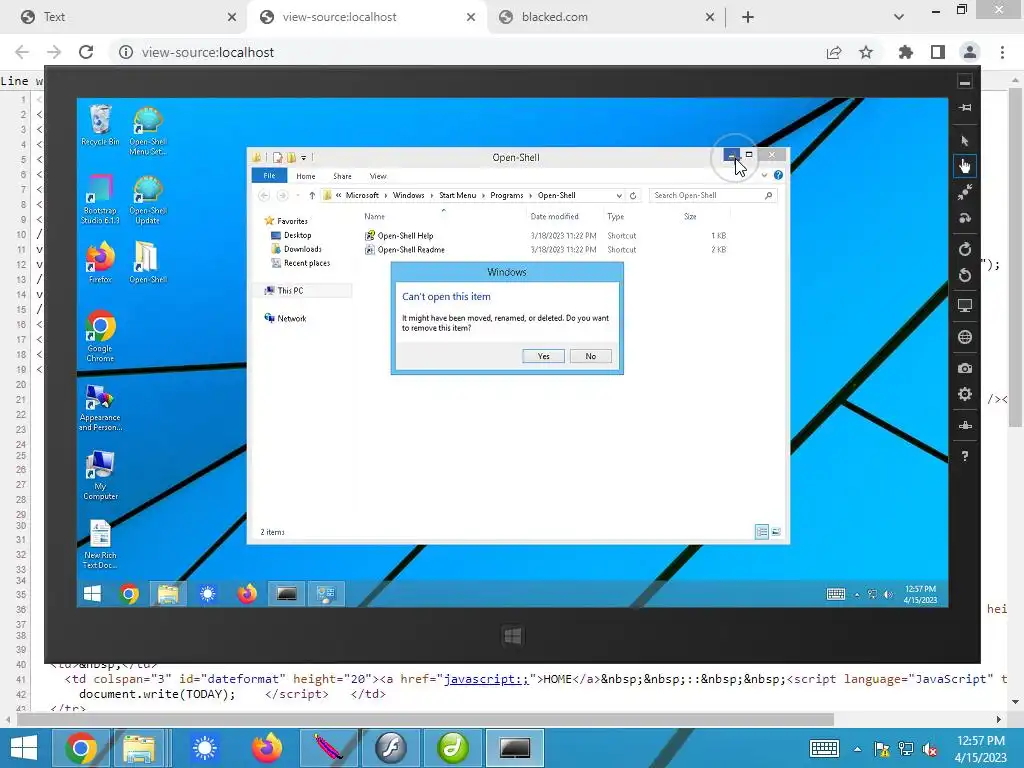Viewport: 1024px width, 768px height.
Task: Click No in Can't open this item dialog
Action: [x=590, y=356]
